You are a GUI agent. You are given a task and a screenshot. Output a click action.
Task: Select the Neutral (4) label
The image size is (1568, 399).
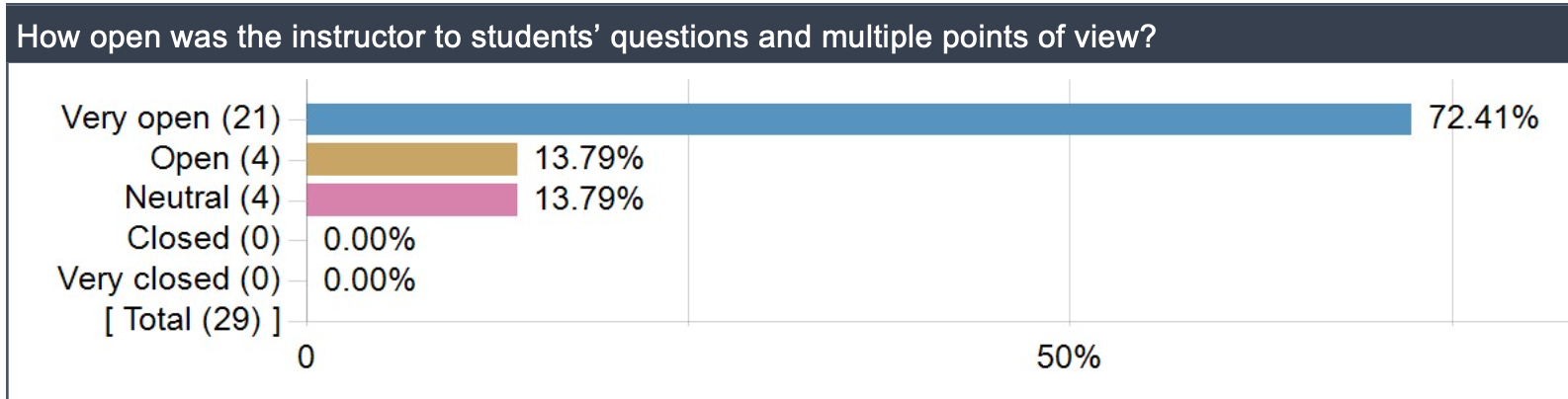pyautogui.click(x=203, y=199)
